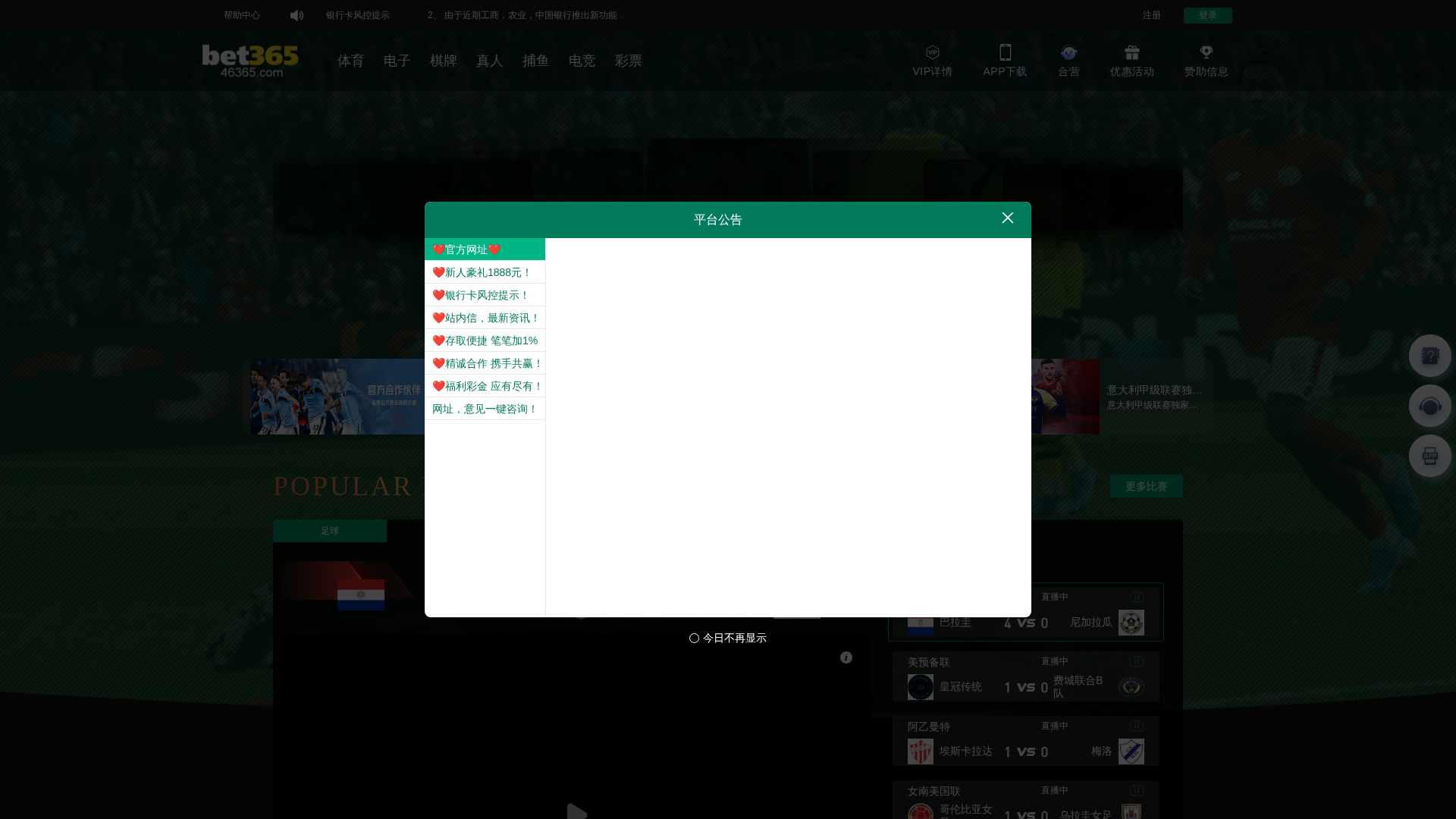1456x819 pixels.
Task: Open 福利彩金 应有尽有 announcement
Action: coord(485,386)
